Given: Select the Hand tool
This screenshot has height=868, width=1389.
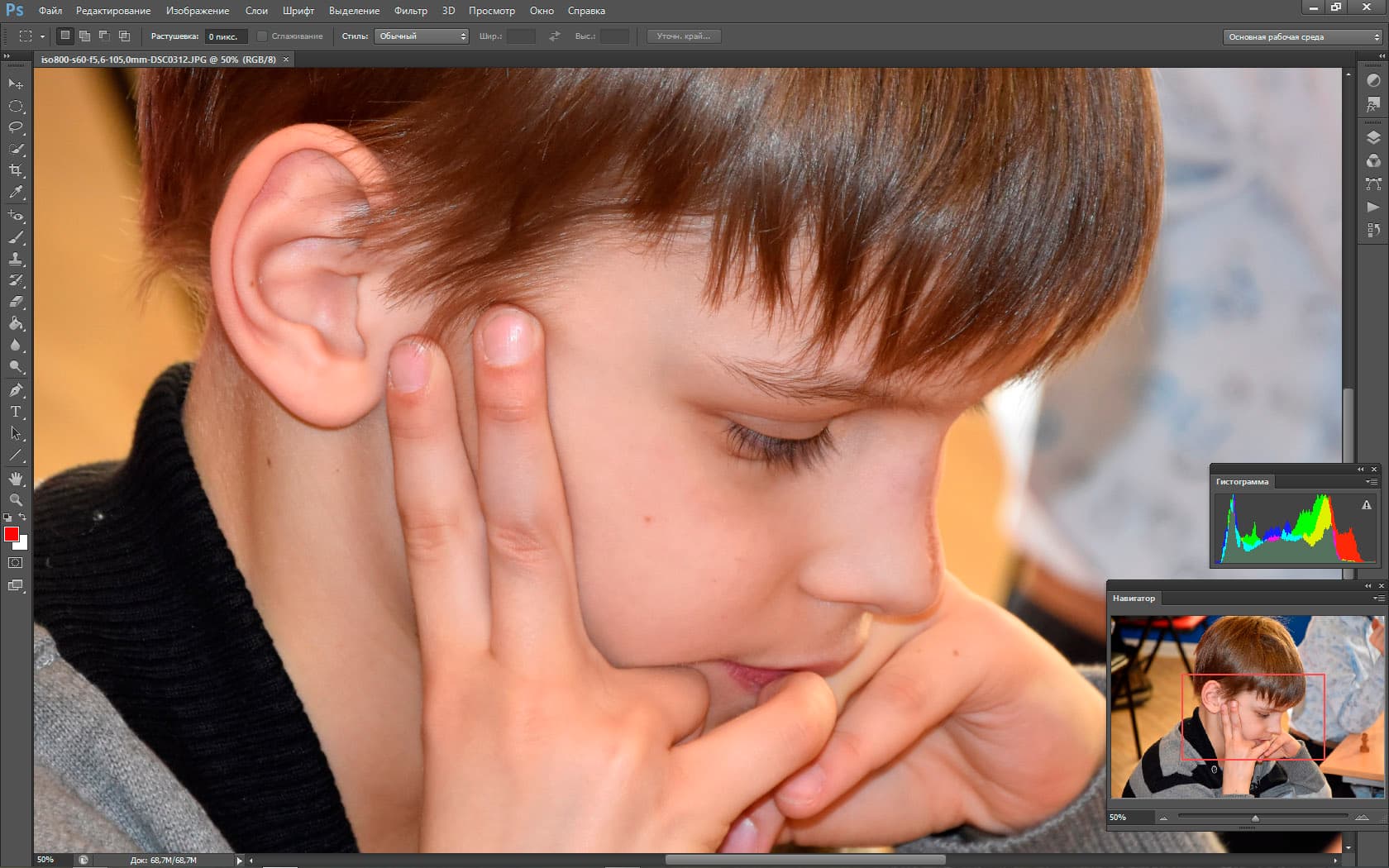Looking at the screenshot, I should tap(16, 479).
